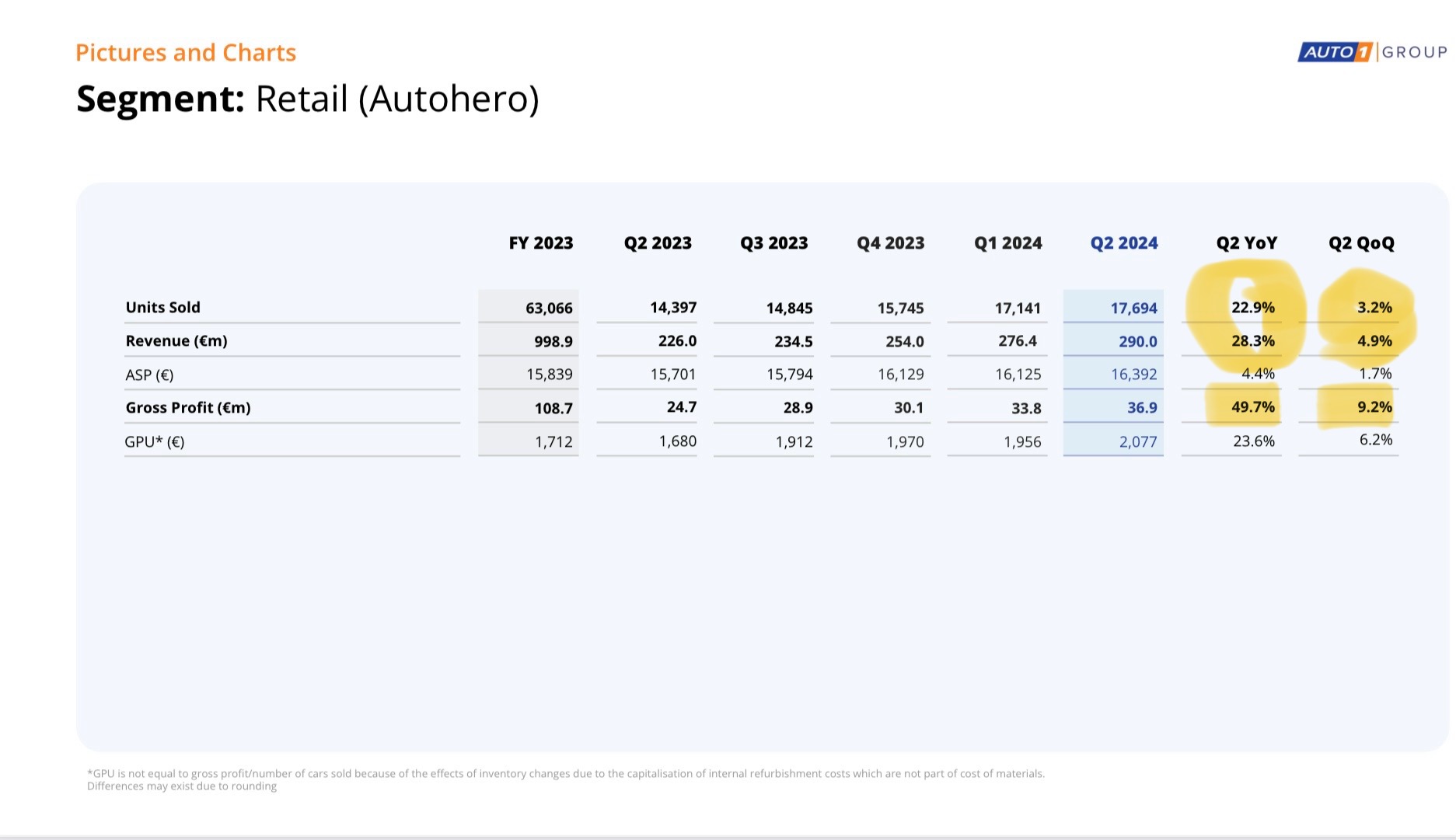Viewport: 1456px width, 840px height.
Task: Click the ASP (€) row label
Action: [x=149, y=375]
